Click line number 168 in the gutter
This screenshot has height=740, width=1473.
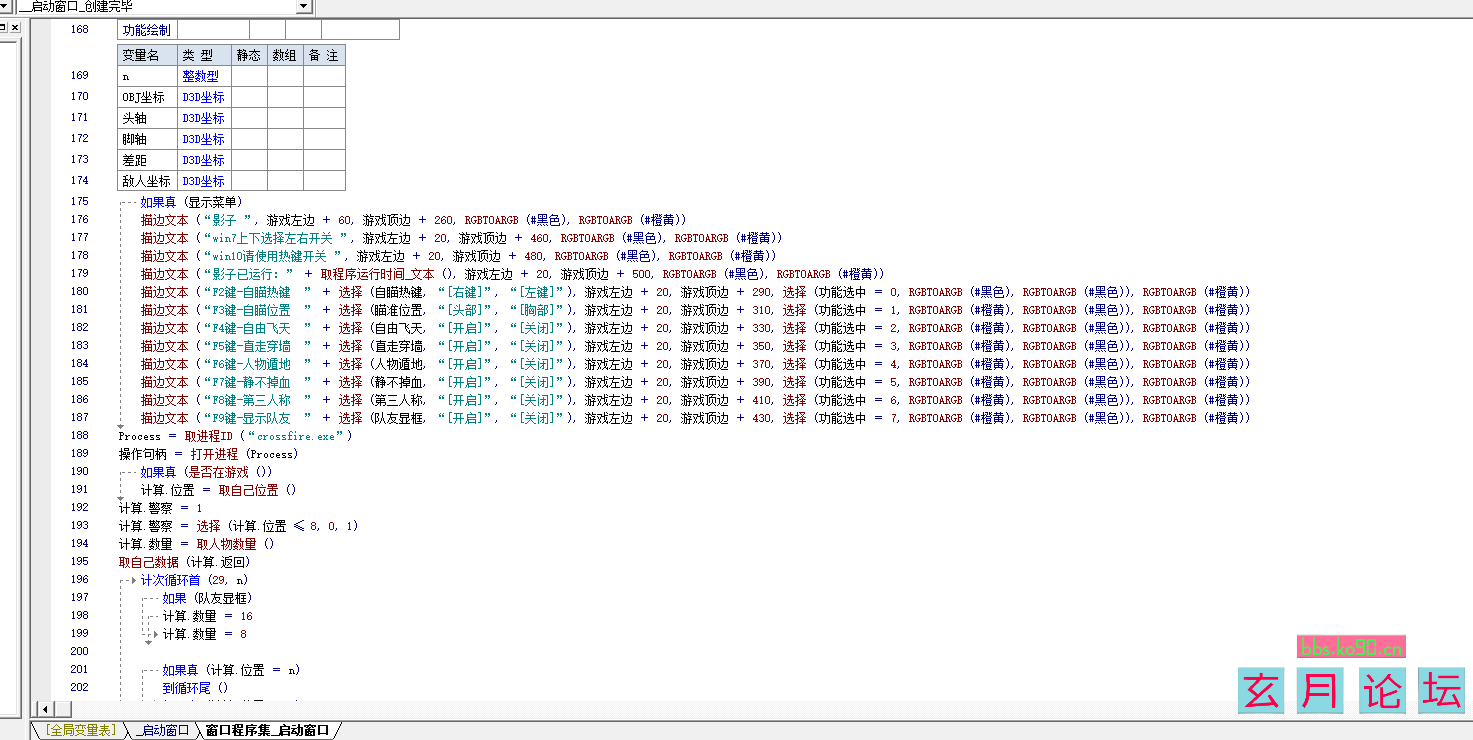tap(79, 30)
